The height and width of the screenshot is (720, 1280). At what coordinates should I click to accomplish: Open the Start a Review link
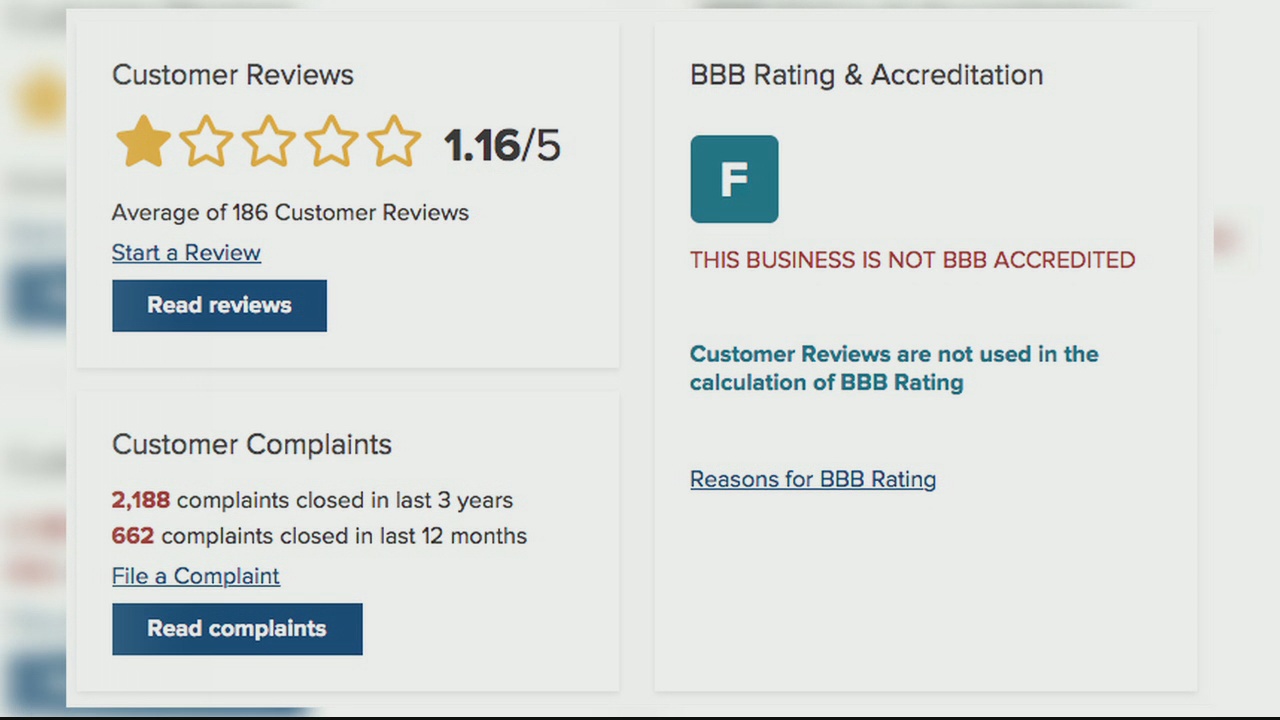[x=186, y=253]
